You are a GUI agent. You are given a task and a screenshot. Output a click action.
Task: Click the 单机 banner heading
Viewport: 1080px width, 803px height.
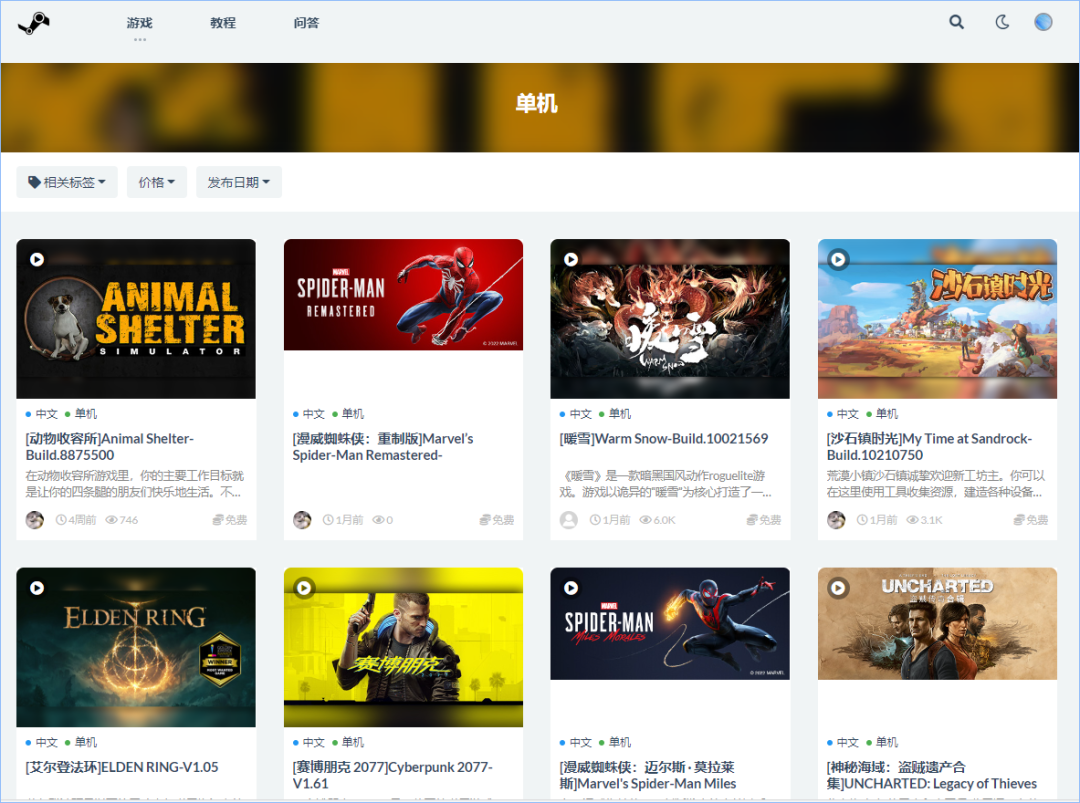pyautogui.click(x=537, y=103)
